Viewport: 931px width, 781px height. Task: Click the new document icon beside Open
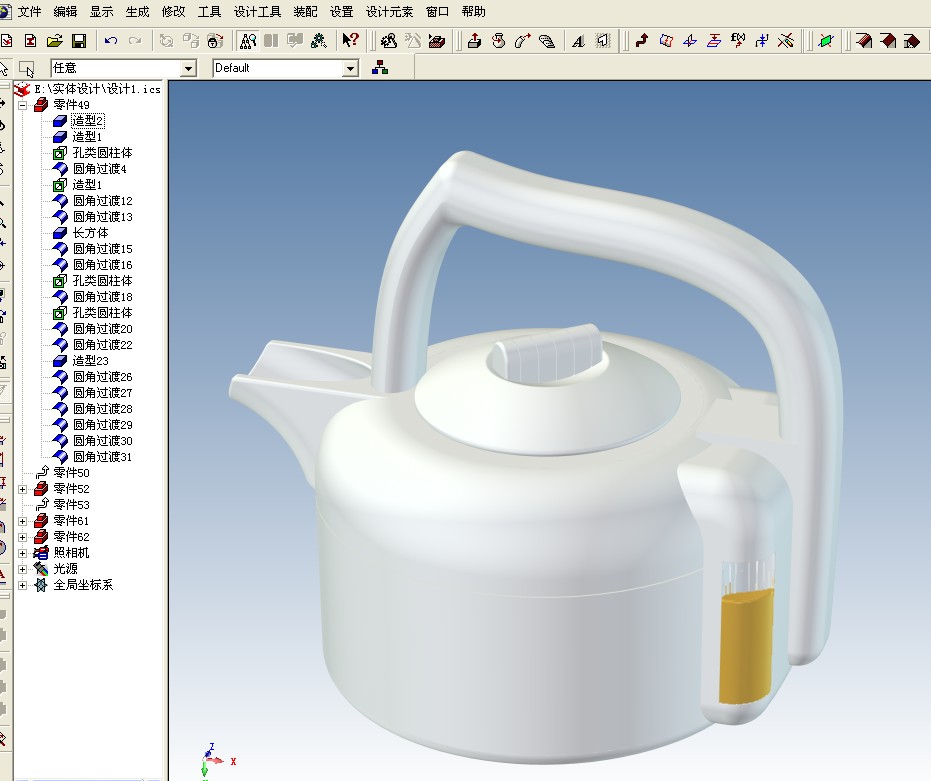30,41
